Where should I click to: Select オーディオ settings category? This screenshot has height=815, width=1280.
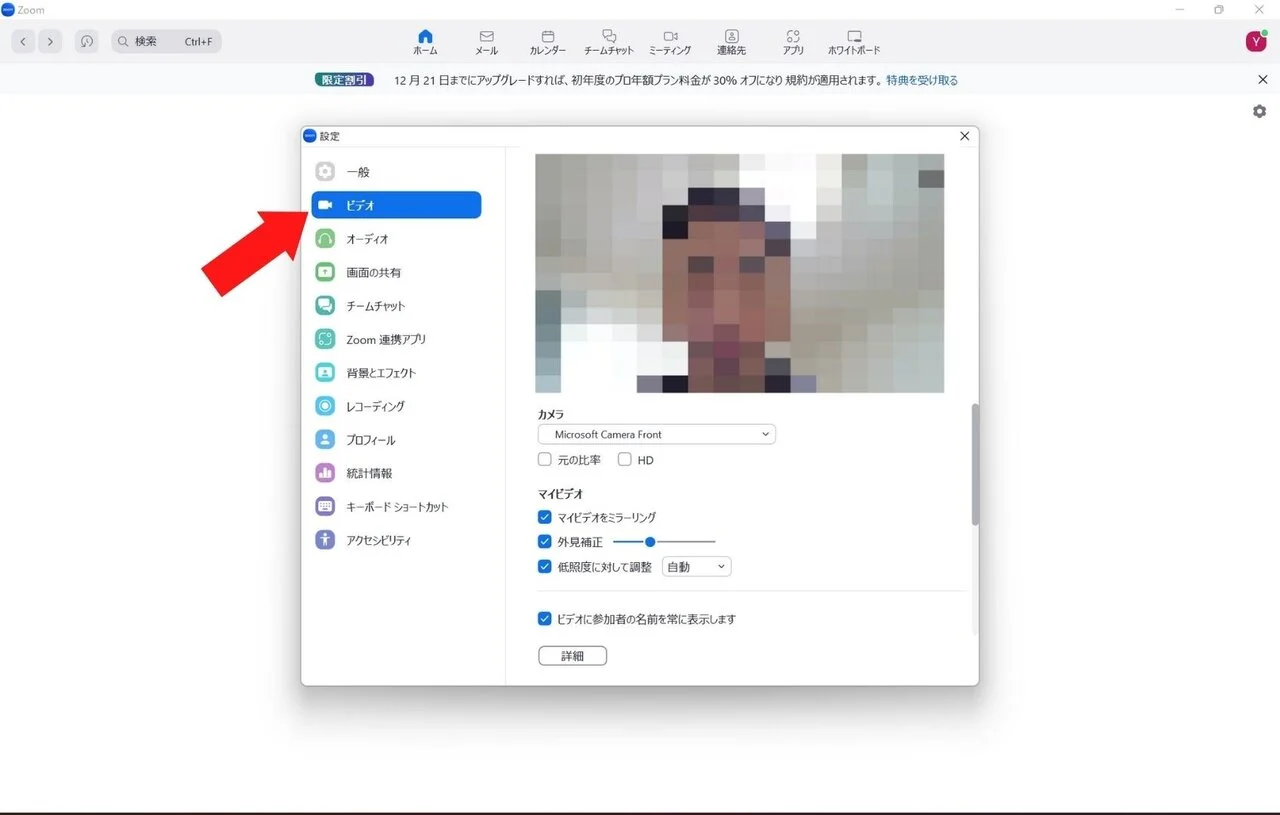[x=396, y=239]
